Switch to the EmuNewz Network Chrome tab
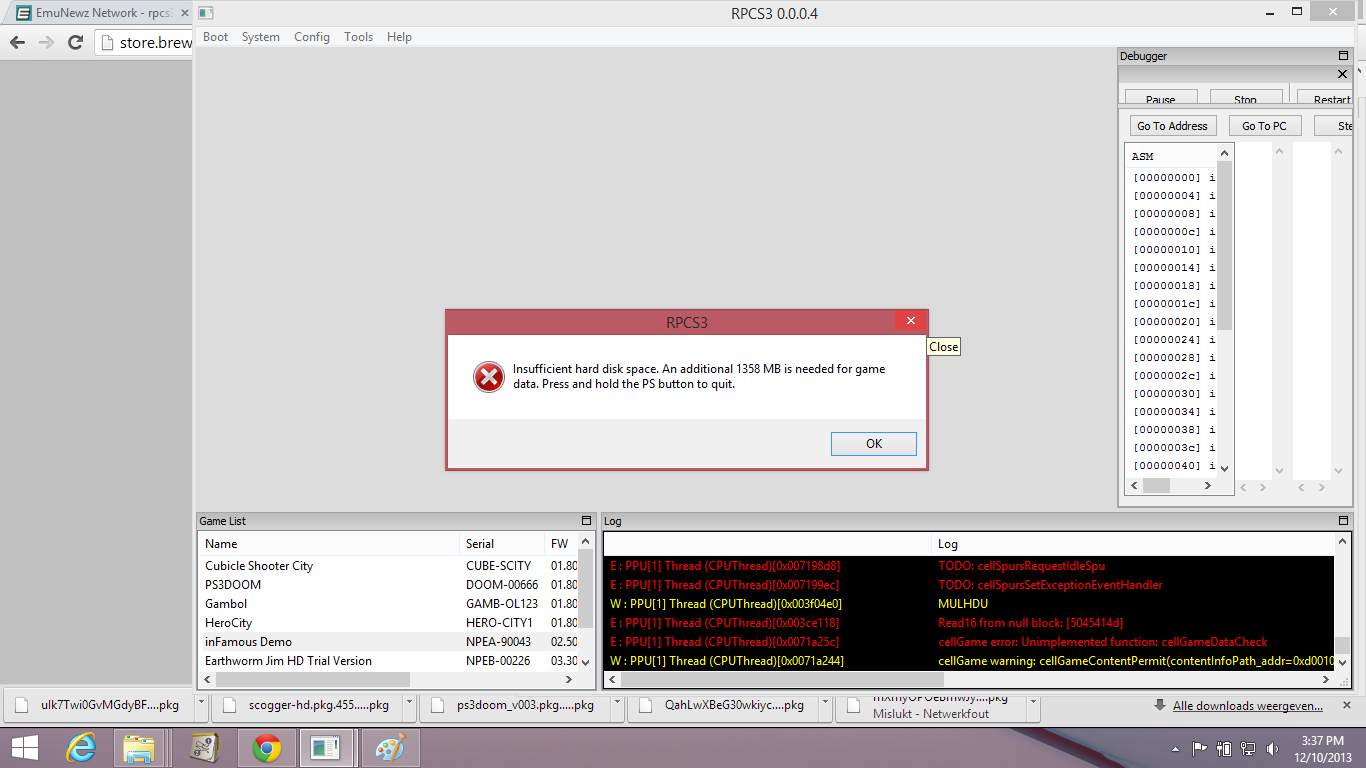1366x768 pixels. pos(97,13)
